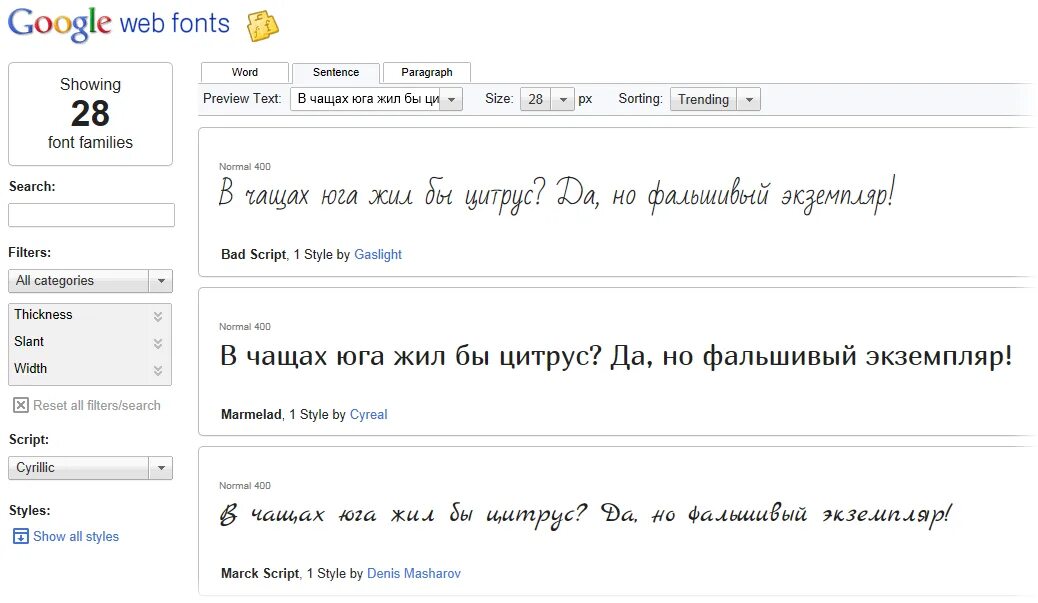The width and height of the screenshot is (1038, 603).
Task: Click the yellow font book icon
Action: (262, 26)
